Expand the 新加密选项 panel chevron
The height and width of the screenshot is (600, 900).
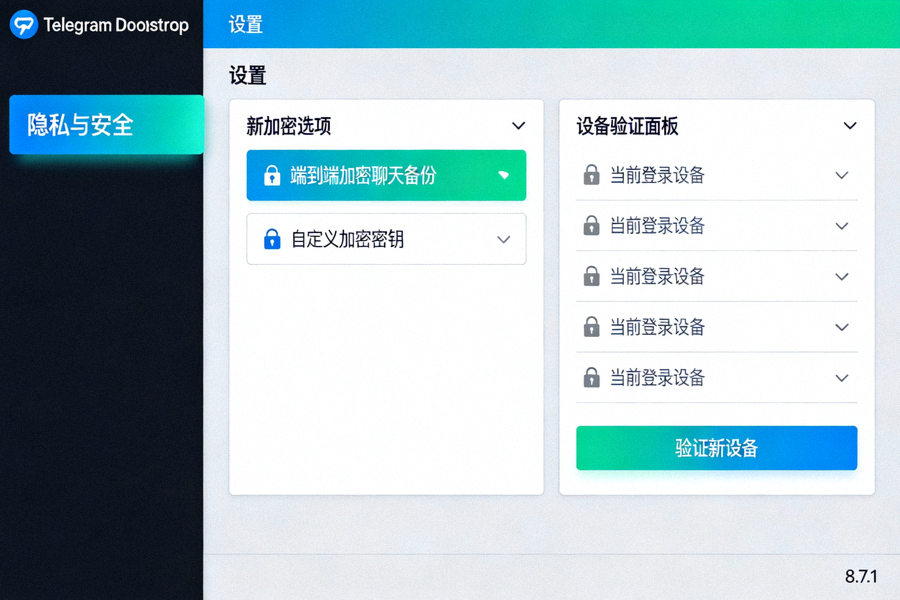pos(519,126)
